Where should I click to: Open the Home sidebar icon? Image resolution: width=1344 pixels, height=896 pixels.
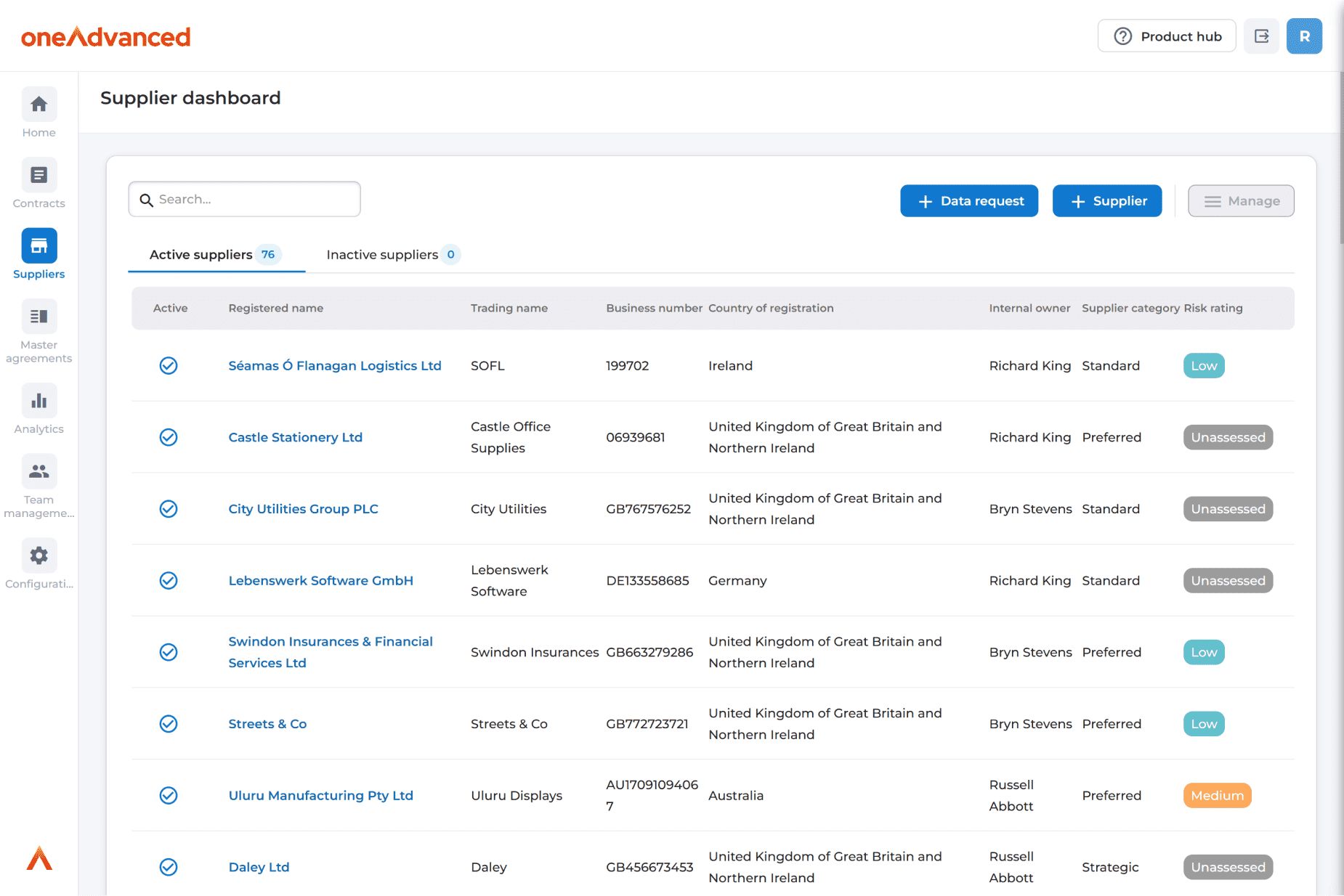click(39, 105)
